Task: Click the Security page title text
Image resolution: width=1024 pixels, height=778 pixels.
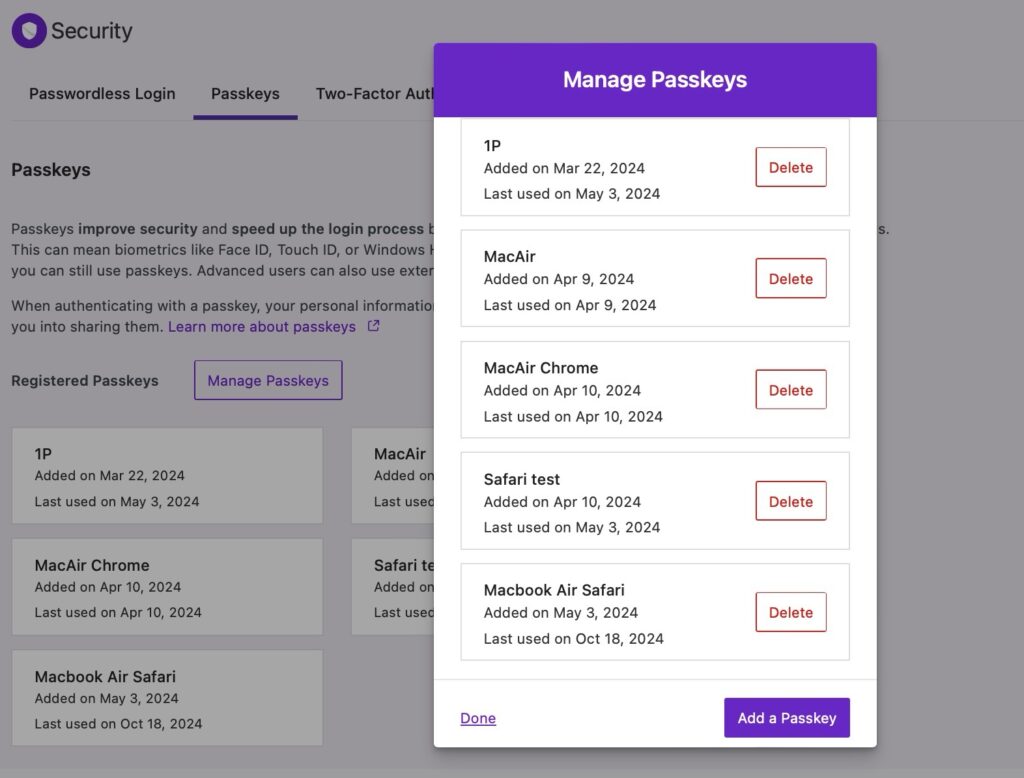Action: (x=92, y=31)
